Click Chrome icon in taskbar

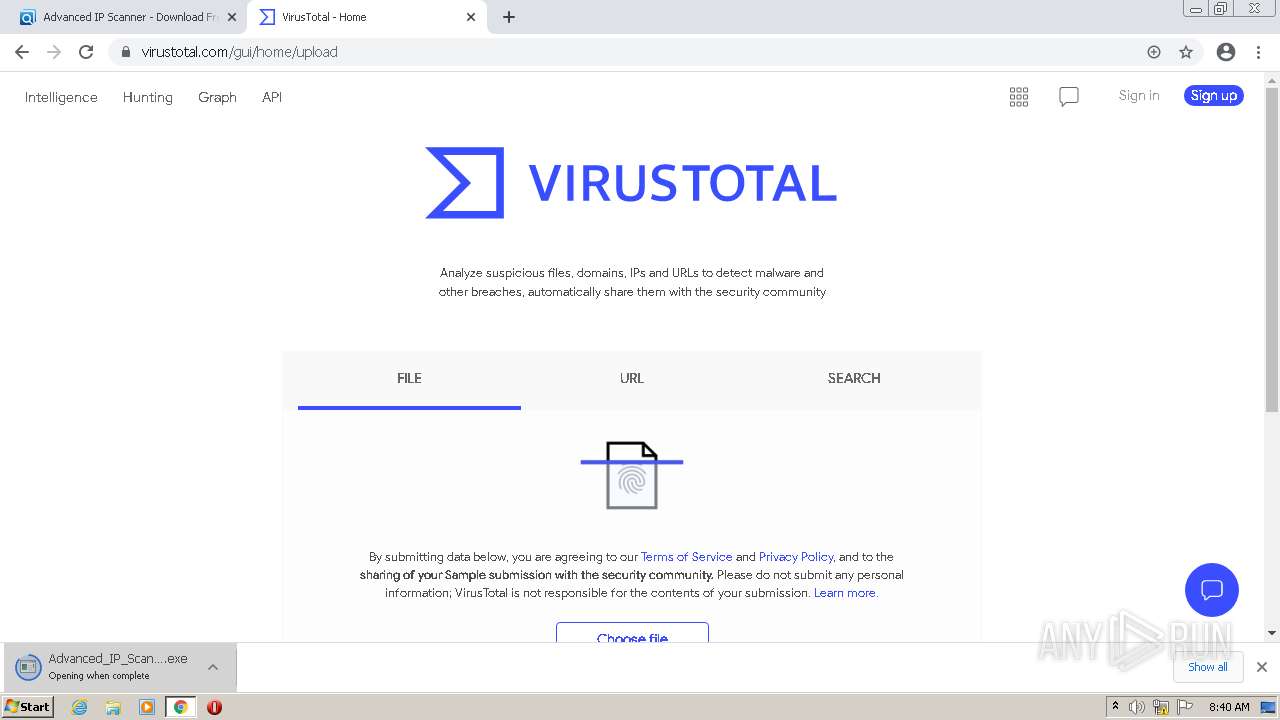180,707
